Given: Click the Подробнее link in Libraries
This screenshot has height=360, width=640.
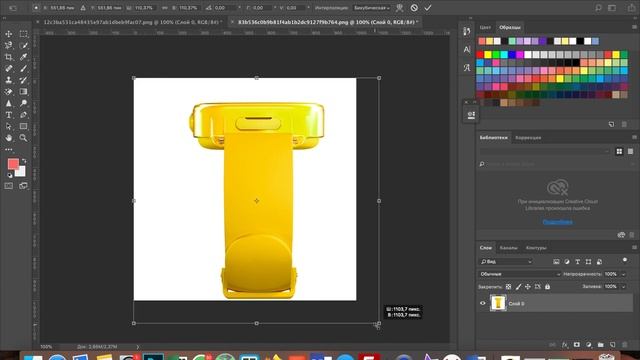Looking at the screenshot, I should pyautogui.click(x=558, y=222).
